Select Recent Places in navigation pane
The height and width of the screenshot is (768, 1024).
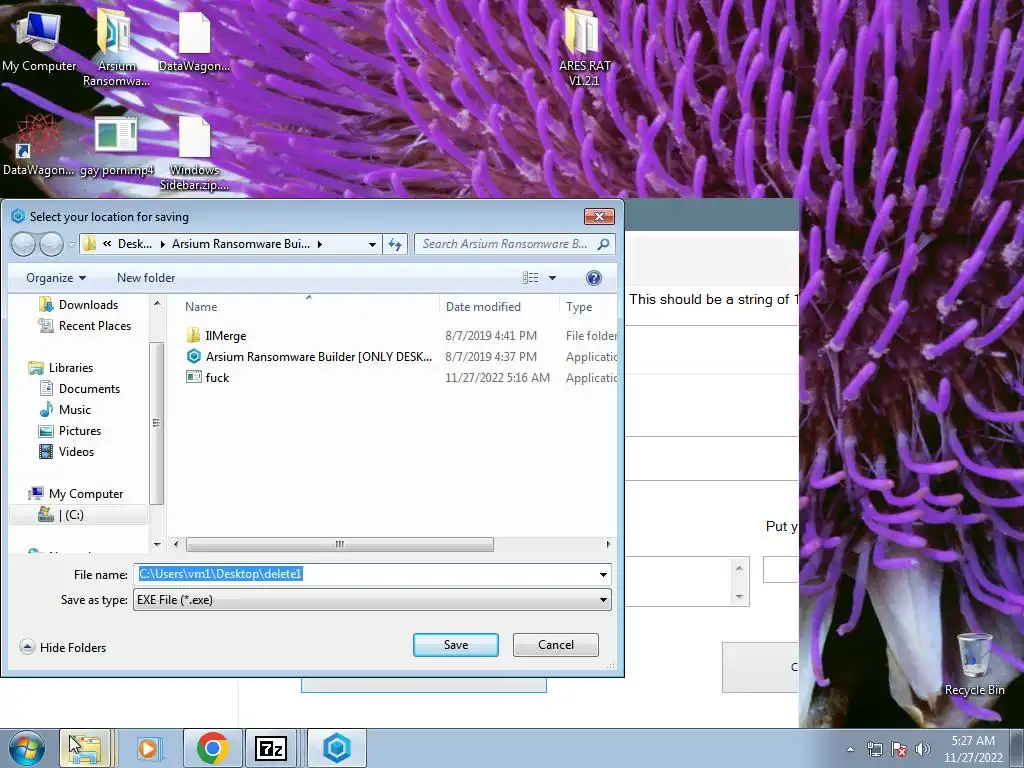point(86,326)
